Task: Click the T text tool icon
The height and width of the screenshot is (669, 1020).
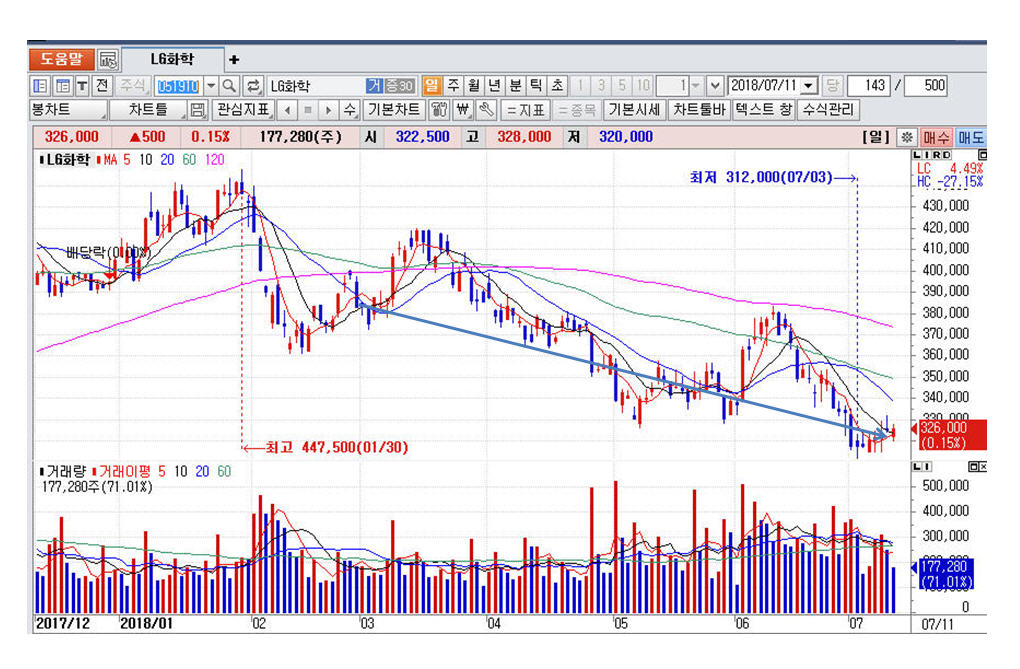Action: point(82,86)
